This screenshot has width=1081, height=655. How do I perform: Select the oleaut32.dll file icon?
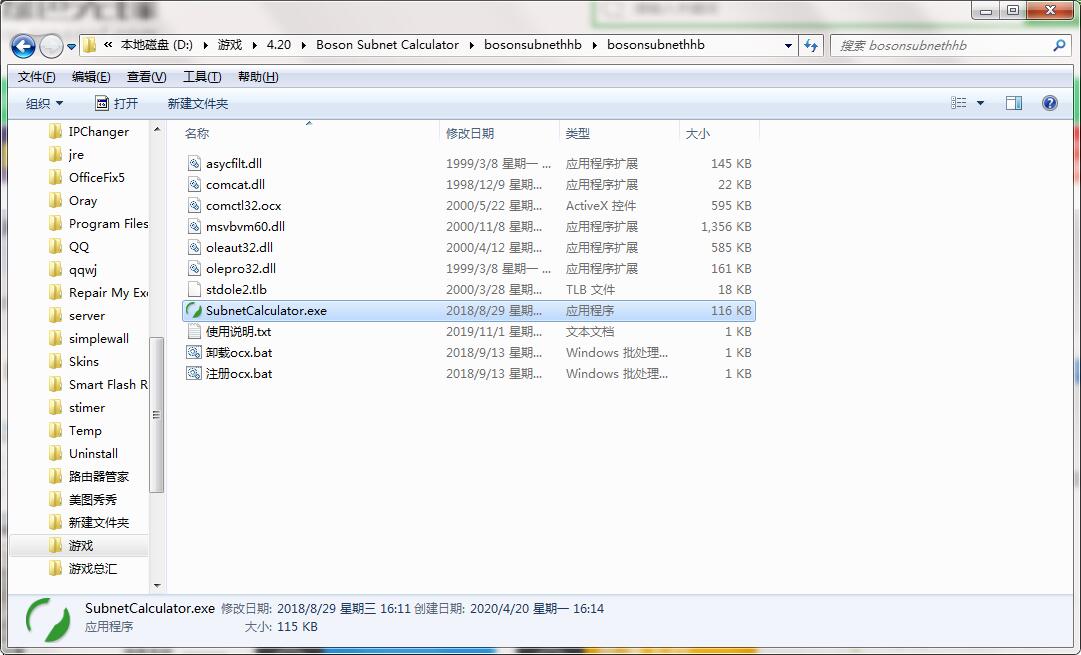tap(194, 248)
